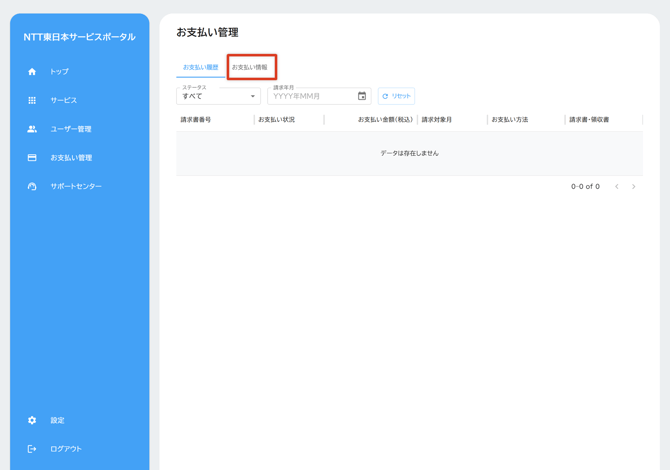Click NTT東日本サービスポータル title
This screenshot has height=470, width=670.
coord(79,37)
